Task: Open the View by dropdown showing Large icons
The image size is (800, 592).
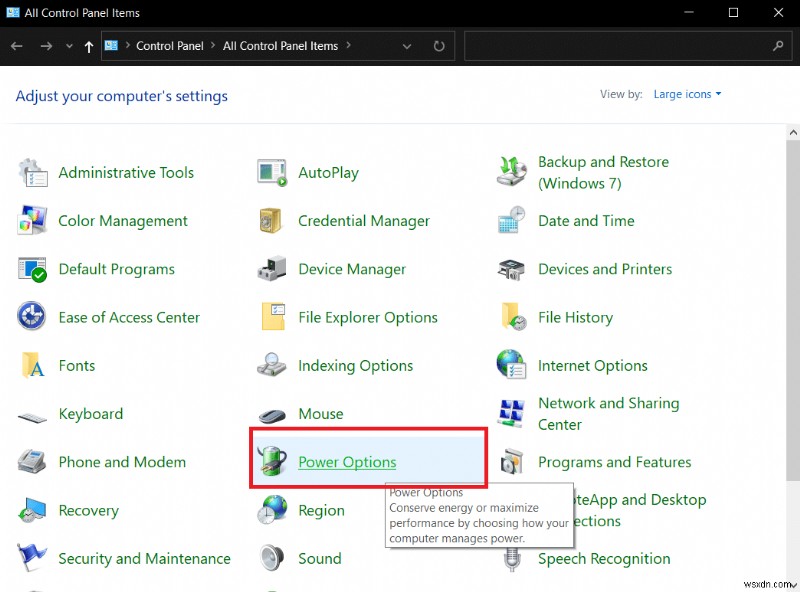Action: pyautogui.click(x=685, y=94)
